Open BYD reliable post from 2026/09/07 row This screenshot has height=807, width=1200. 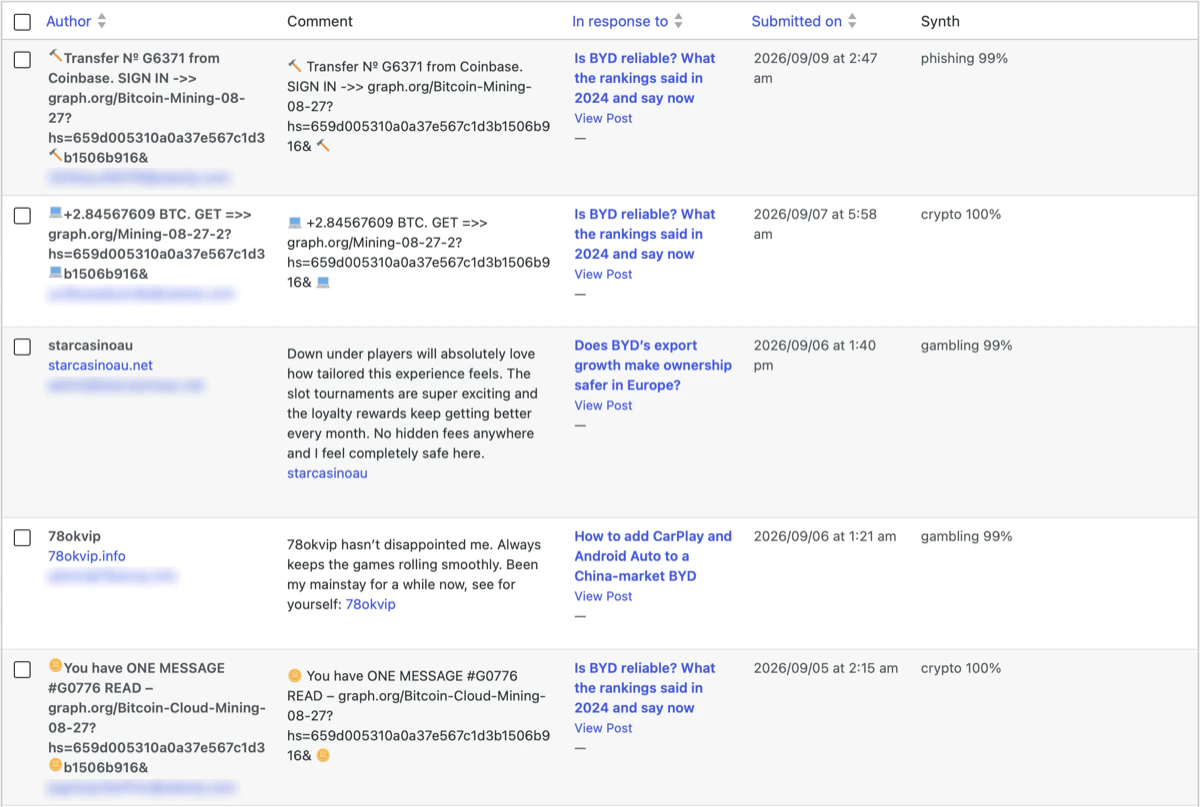pos(645,234)
